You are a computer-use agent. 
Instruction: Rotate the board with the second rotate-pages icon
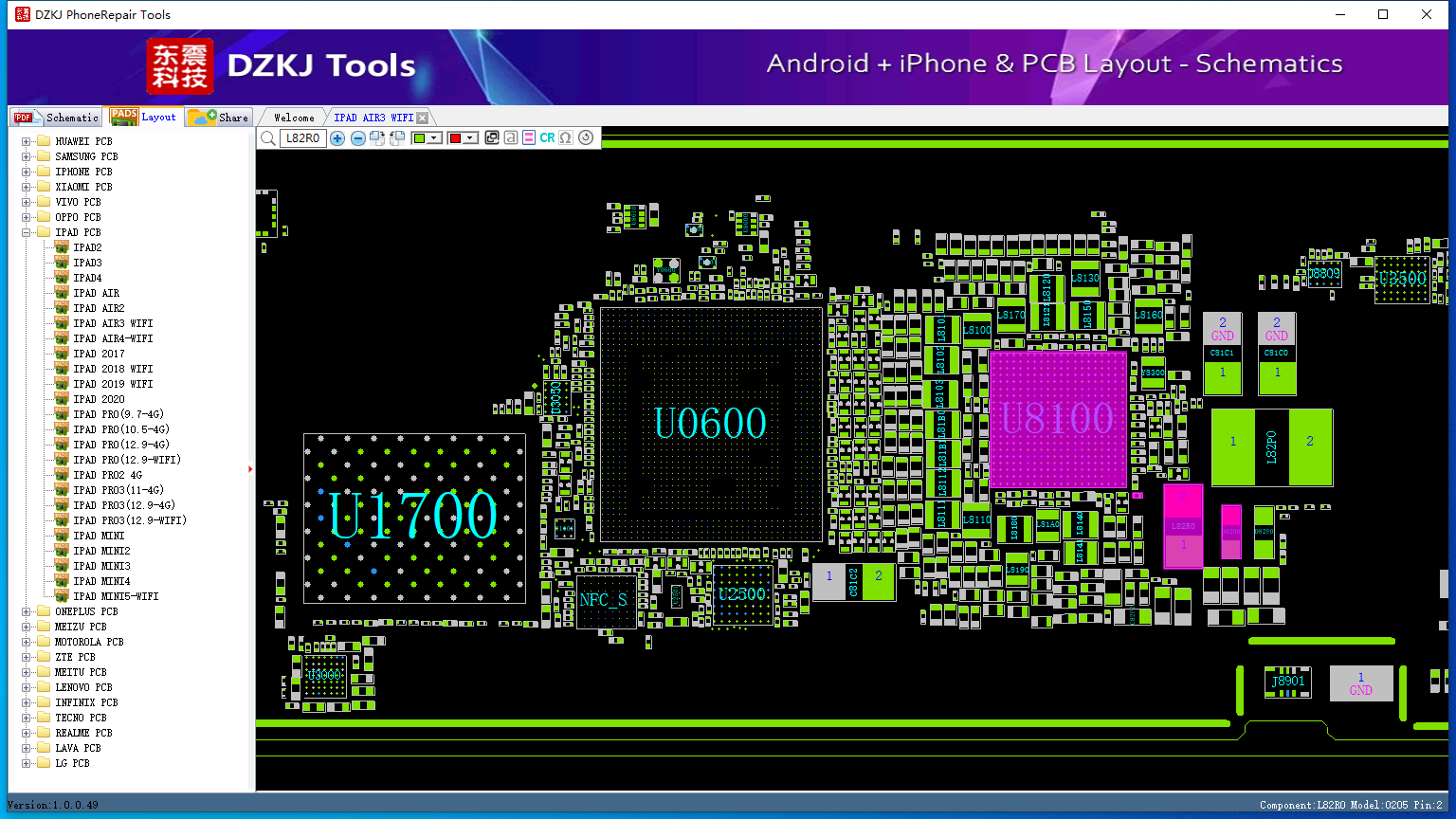(397, 138)
